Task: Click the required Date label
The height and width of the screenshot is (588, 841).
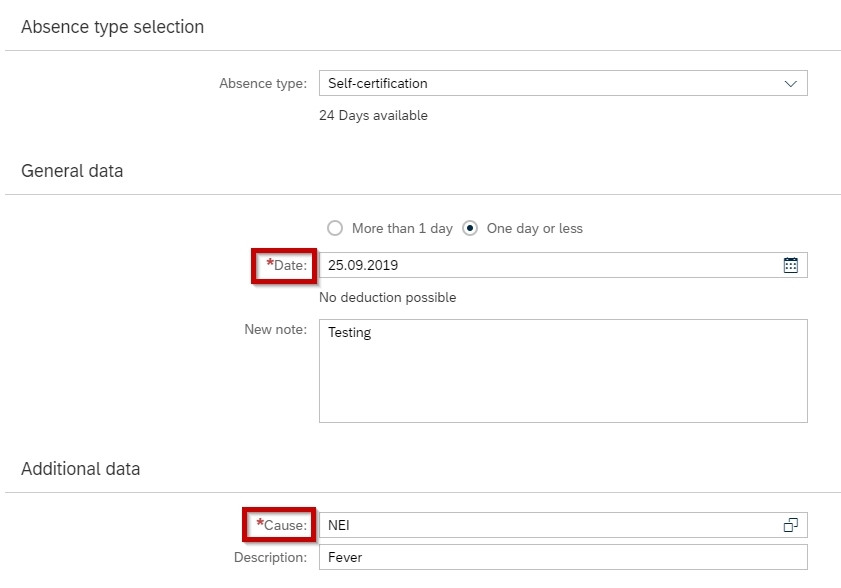Action: point(286,265)
